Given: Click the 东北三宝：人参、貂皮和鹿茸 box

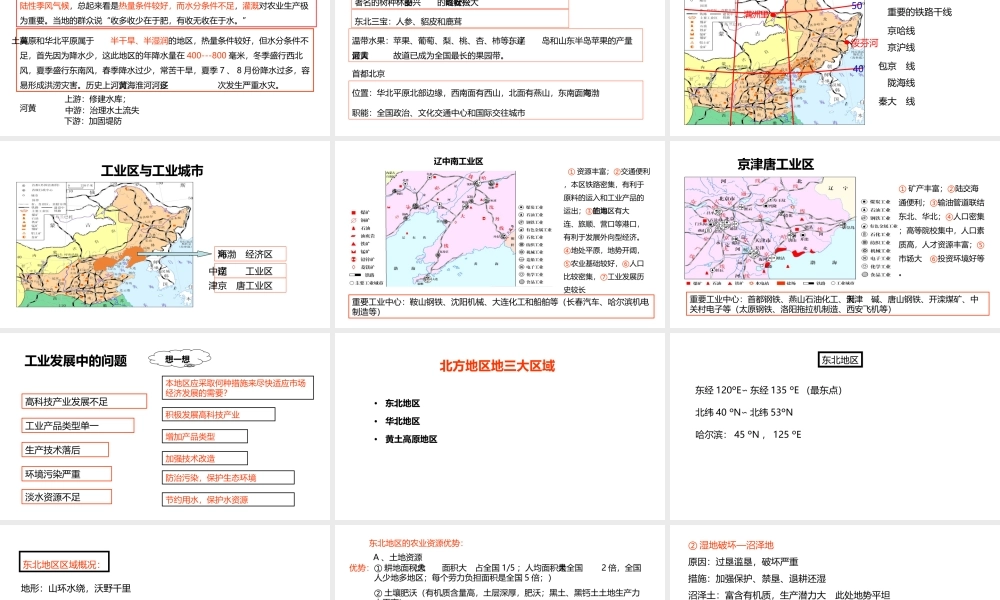Looking at the screenshot, I should pyautogui.click(x=459, y=20).
